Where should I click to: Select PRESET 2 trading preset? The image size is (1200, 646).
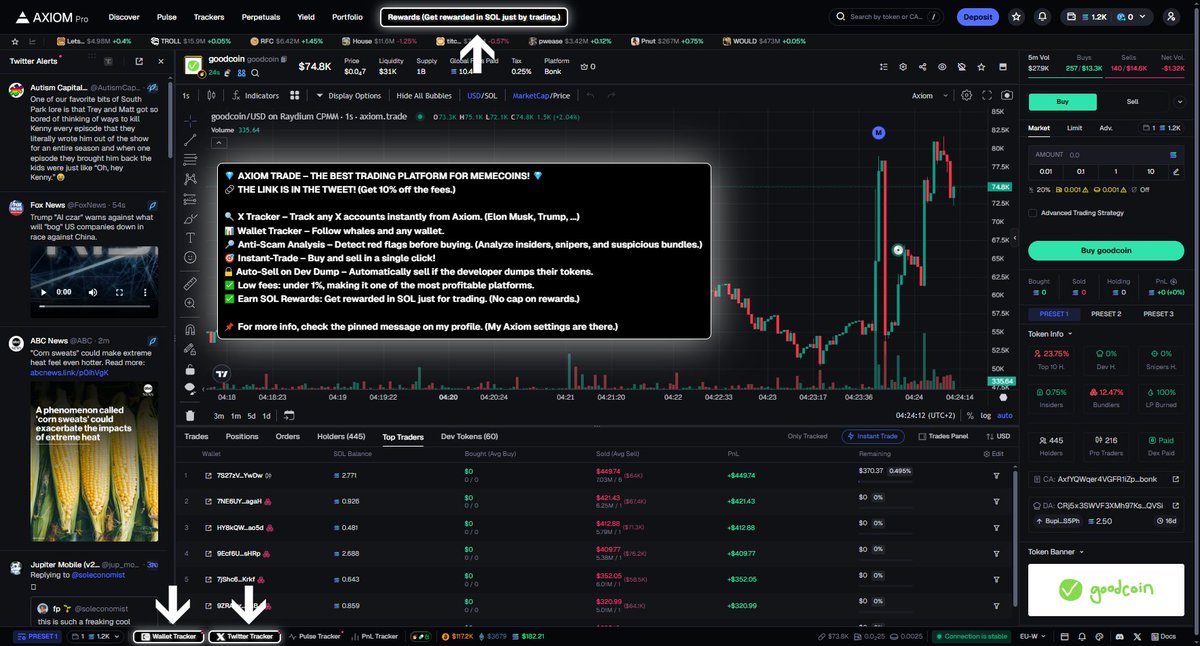point(1105,314)
